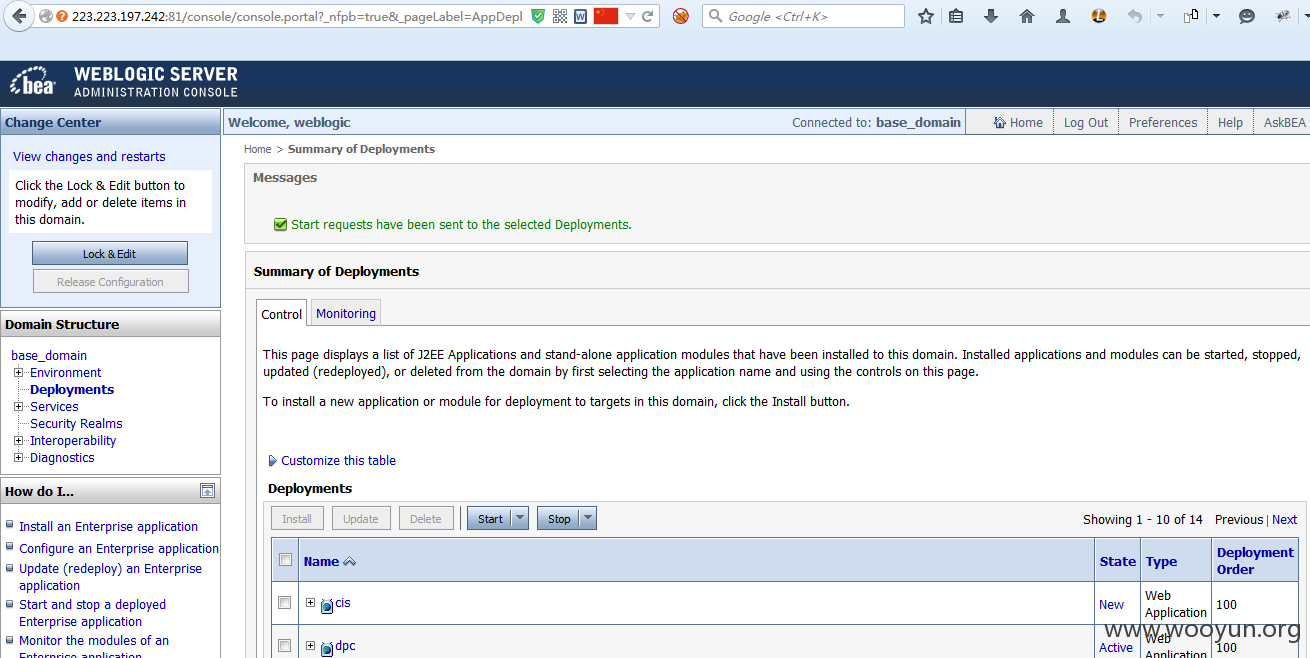The height and width of the screenshot is (658, 1310).
Task: Reload the page with the refresh icon
Action: (x=648, y=16)
